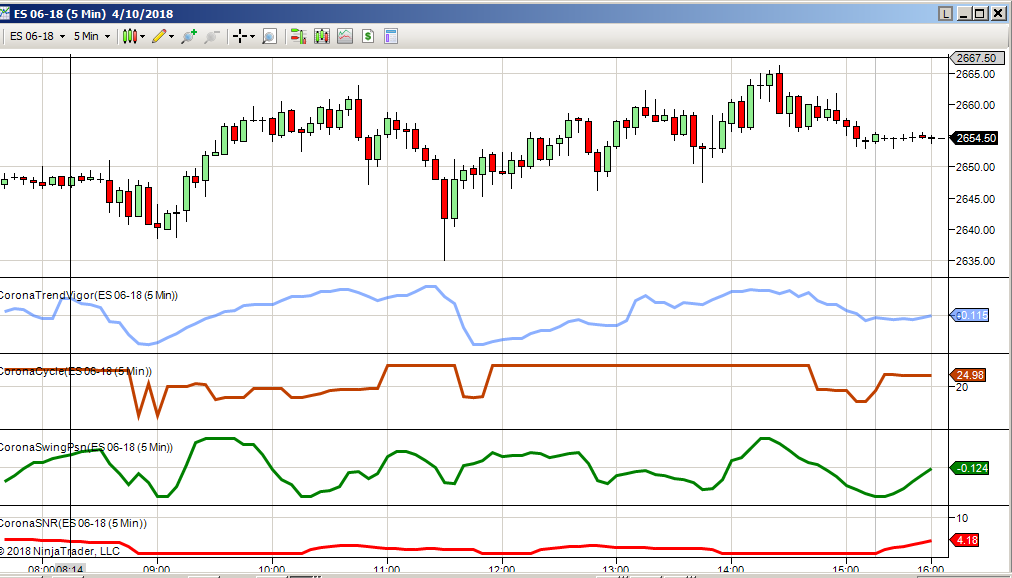Click the 10 label on CoronaSNR axis
This screenshot has width=1012, height=578.
click(962, 518)
